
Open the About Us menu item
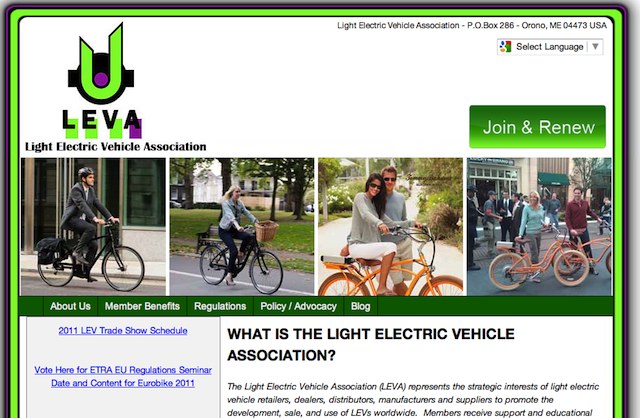(70, 306)
